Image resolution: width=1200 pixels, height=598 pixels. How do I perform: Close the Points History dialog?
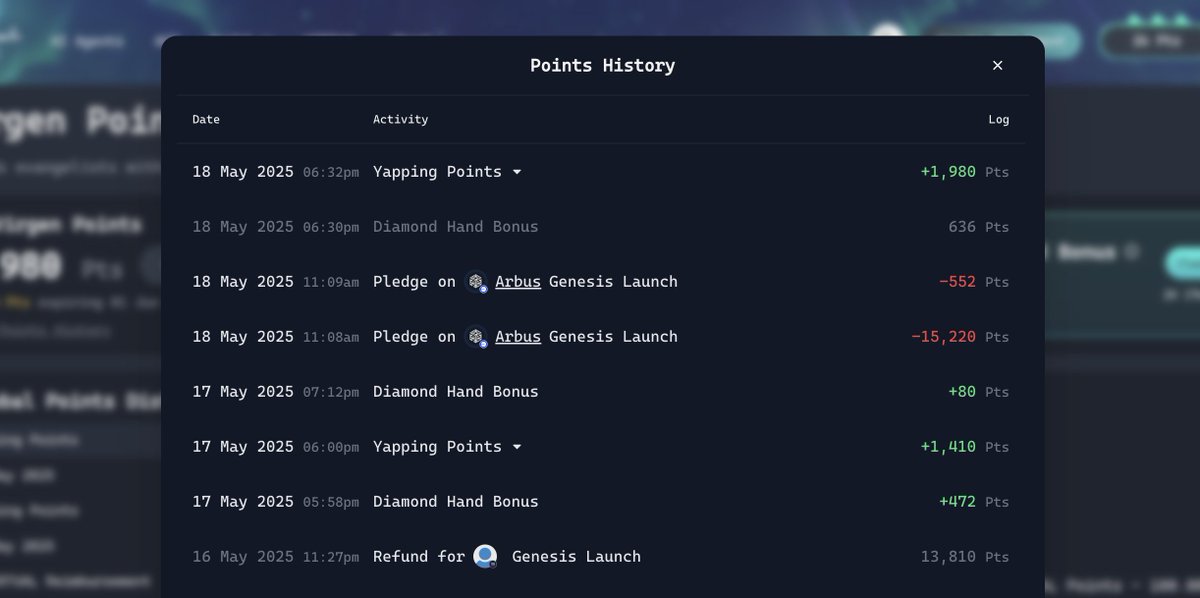[x=997, y=65]
